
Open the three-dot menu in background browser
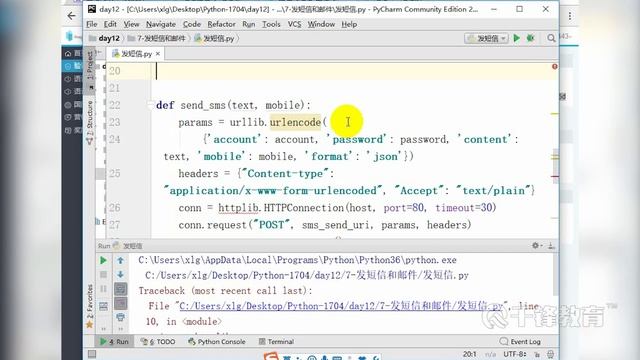tap(570, 16)
